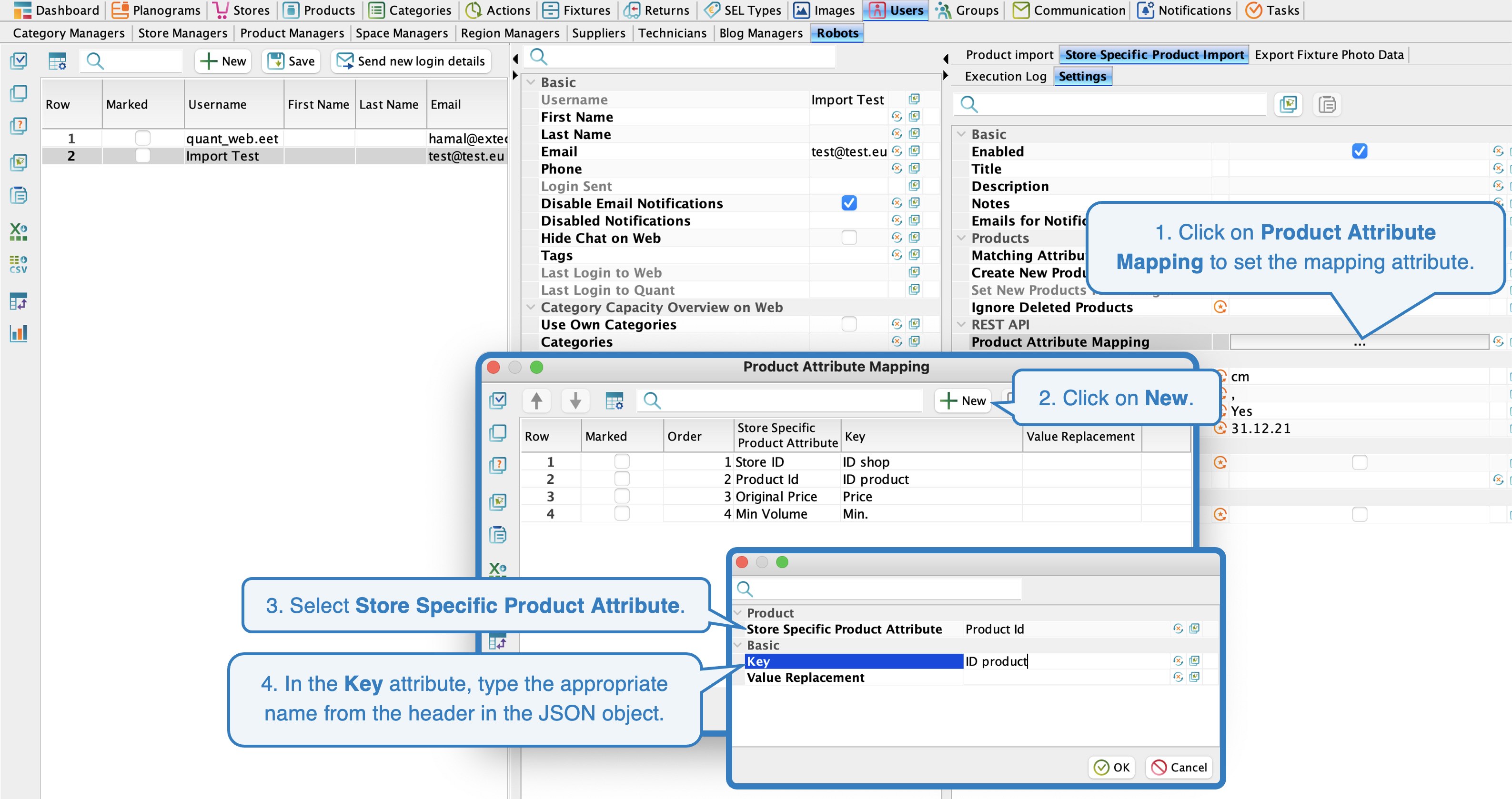Switch to the Store Managers tab
Viewport: 1512px width, 799px height.
tap(182, 33)
